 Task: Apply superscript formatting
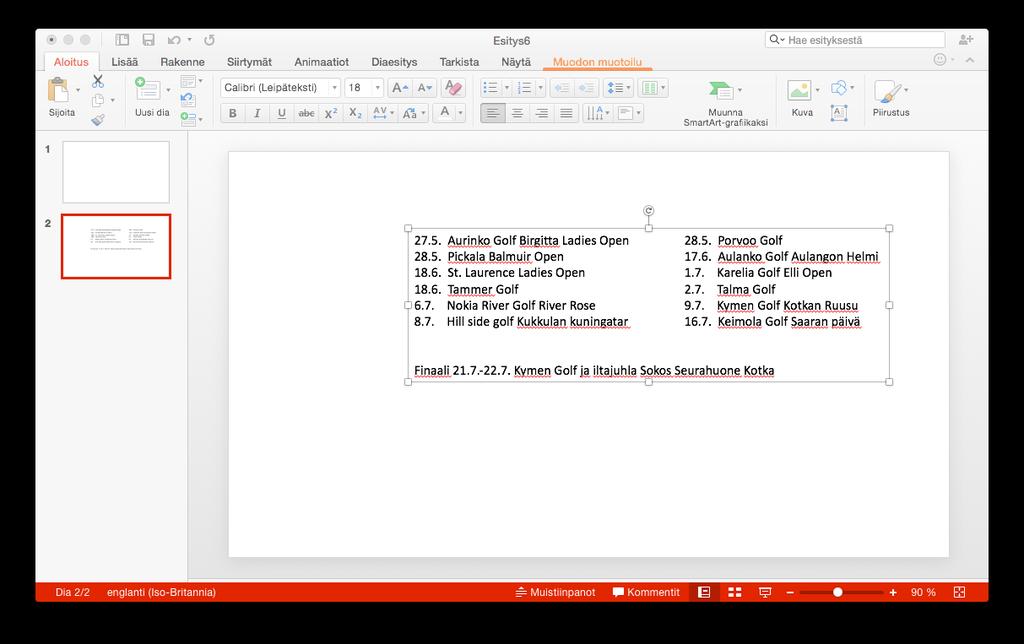[331, 113]
